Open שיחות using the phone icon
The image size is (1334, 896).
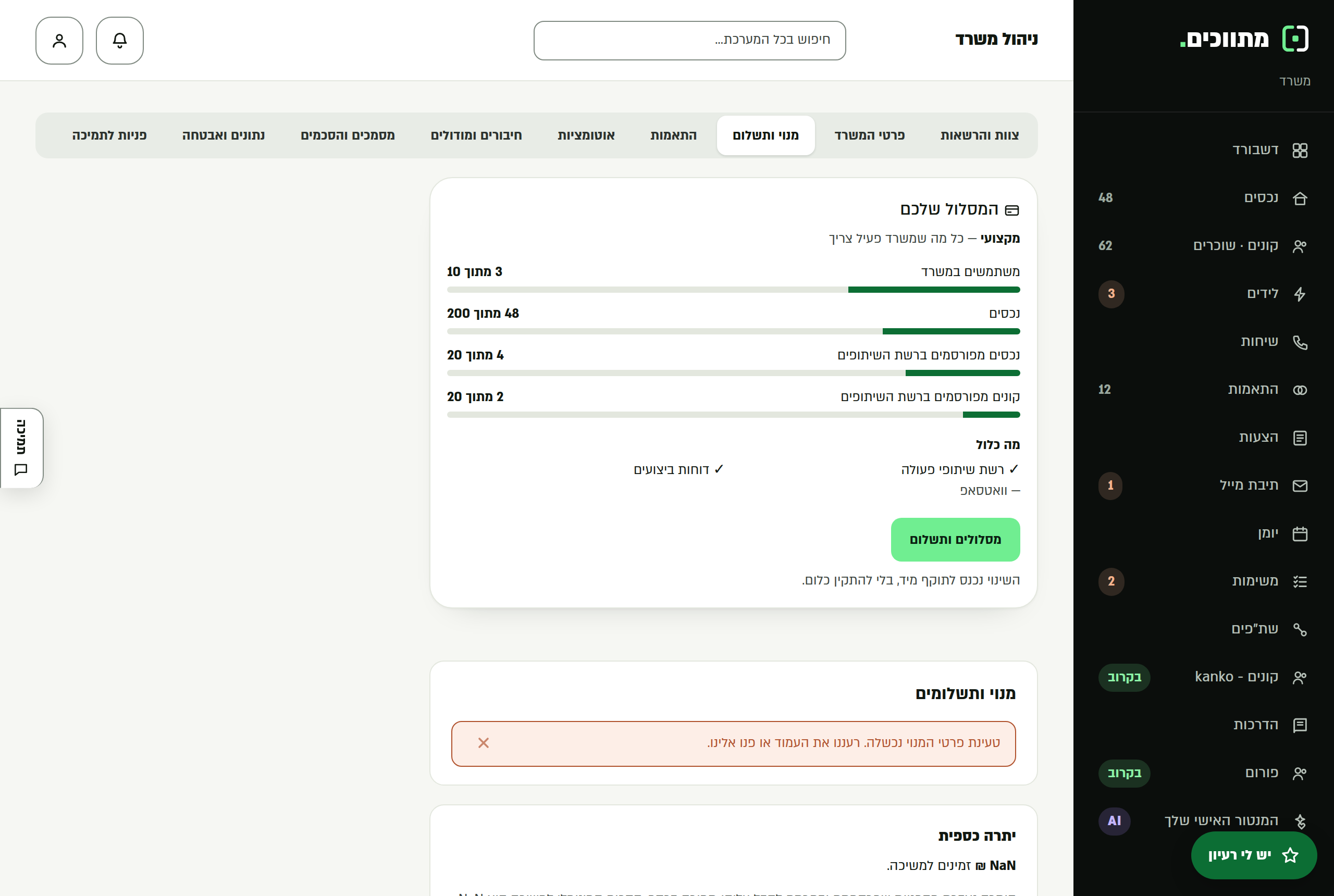(x=1300, y=342)
